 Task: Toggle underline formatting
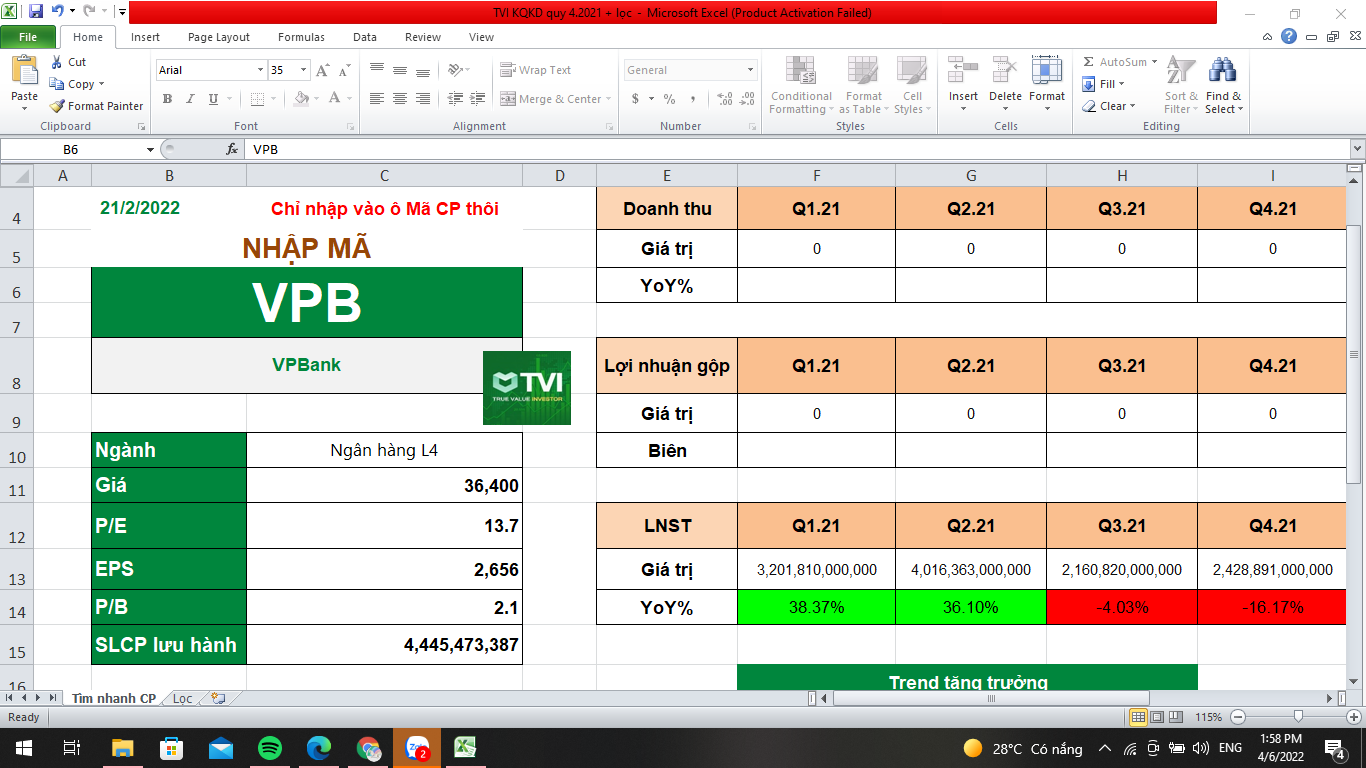pyautogui.click(x=213, y=99)
